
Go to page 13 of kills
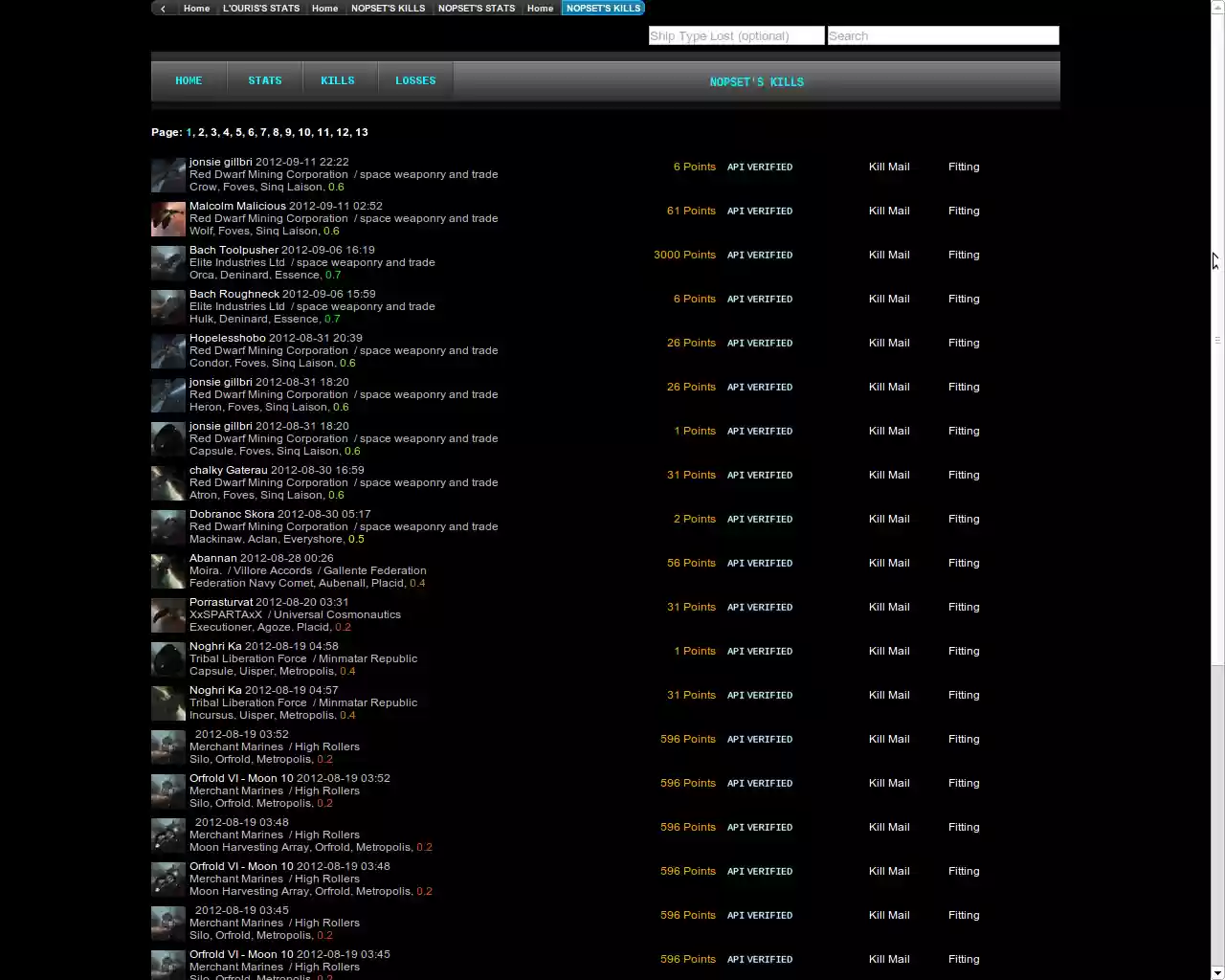pyautogui.click(x=361, y=132)
